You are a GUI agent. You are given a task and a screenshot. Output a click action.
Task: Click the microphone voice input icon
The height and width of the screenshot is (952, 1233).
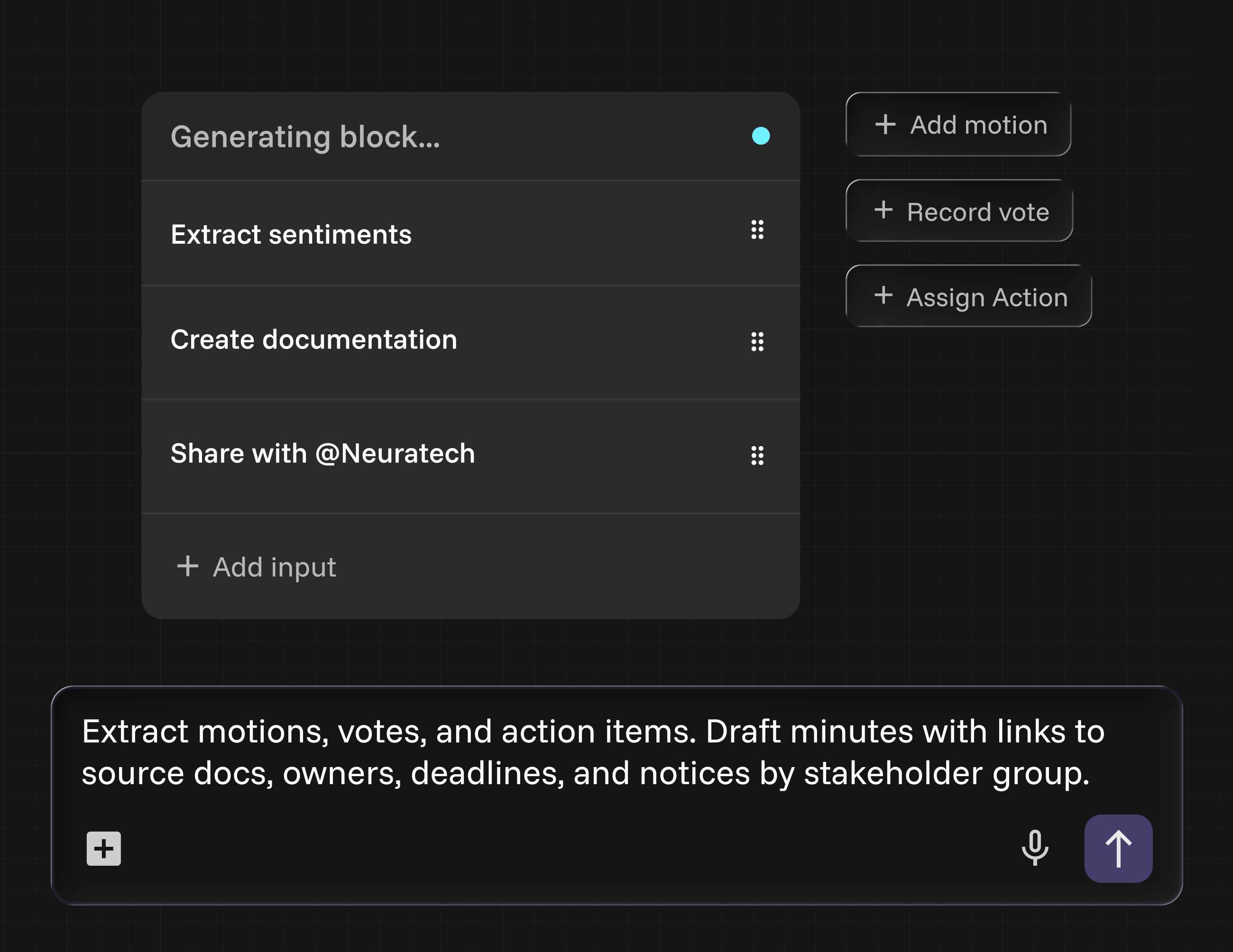1035,848
